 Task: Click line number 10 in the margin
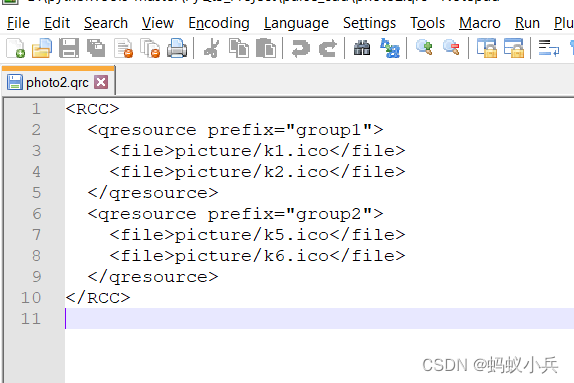31,298
